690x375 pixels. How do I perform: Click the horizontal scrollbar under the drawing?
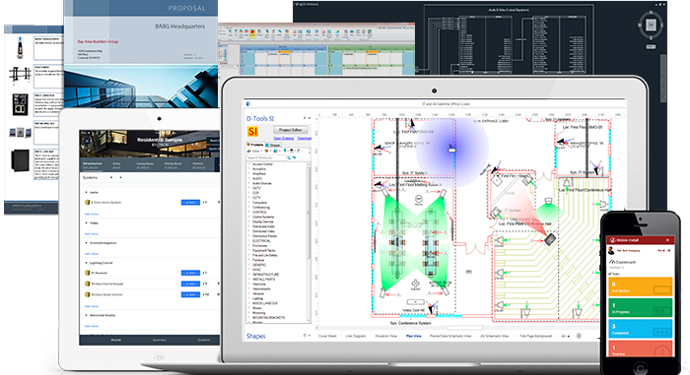pyautogui.click(x=466, y=328)
